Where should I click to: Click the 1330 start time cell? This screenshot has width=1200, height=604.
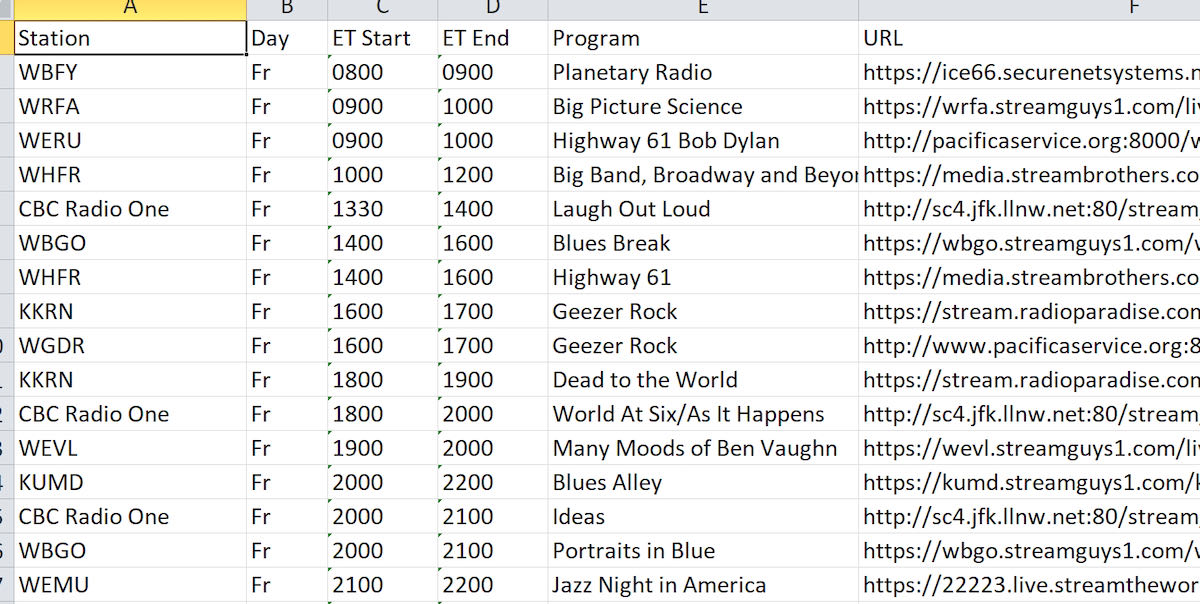pos(382,209)
